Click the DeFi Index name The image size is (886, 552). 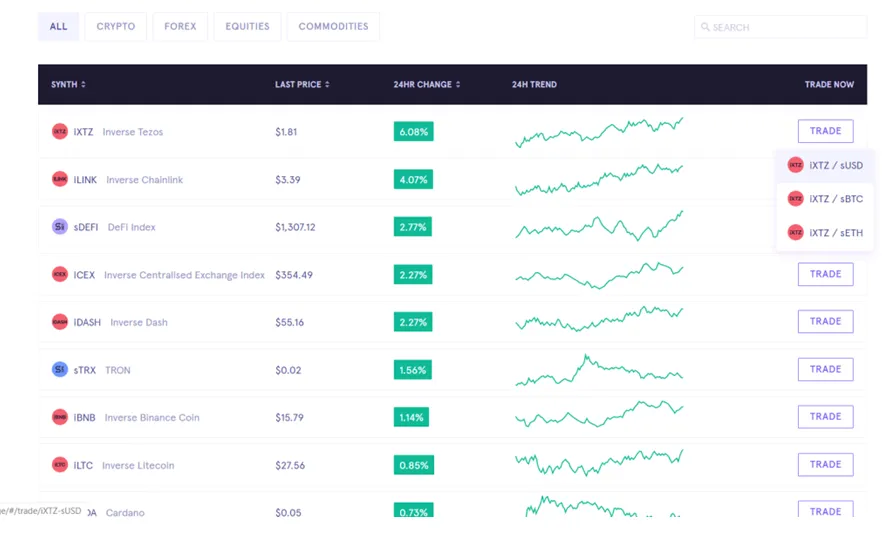[132, 227]
